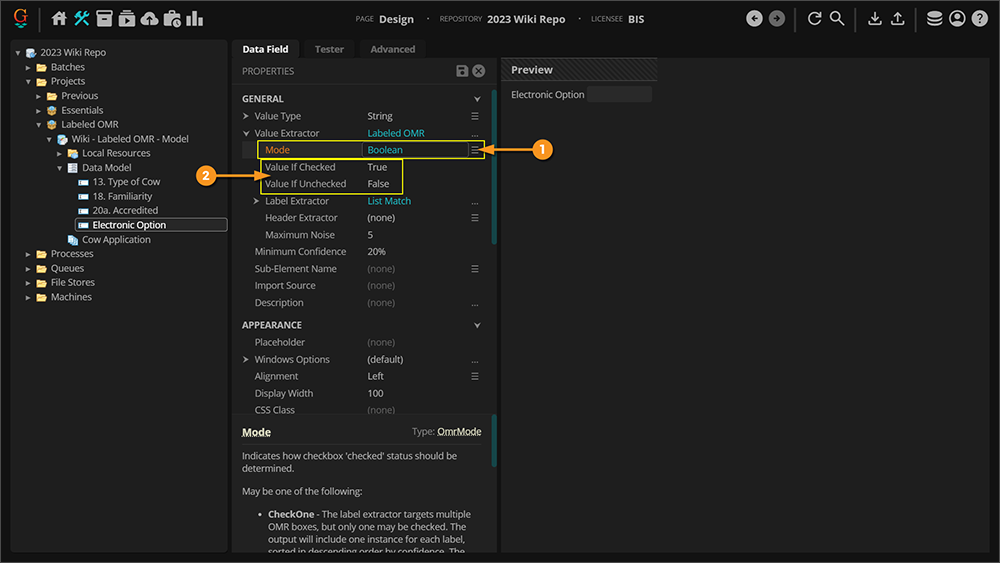The height and width of the screenshot is (563, 1000).
Task: Save properties with the floppy disk icon
Action: coord(462,71)
